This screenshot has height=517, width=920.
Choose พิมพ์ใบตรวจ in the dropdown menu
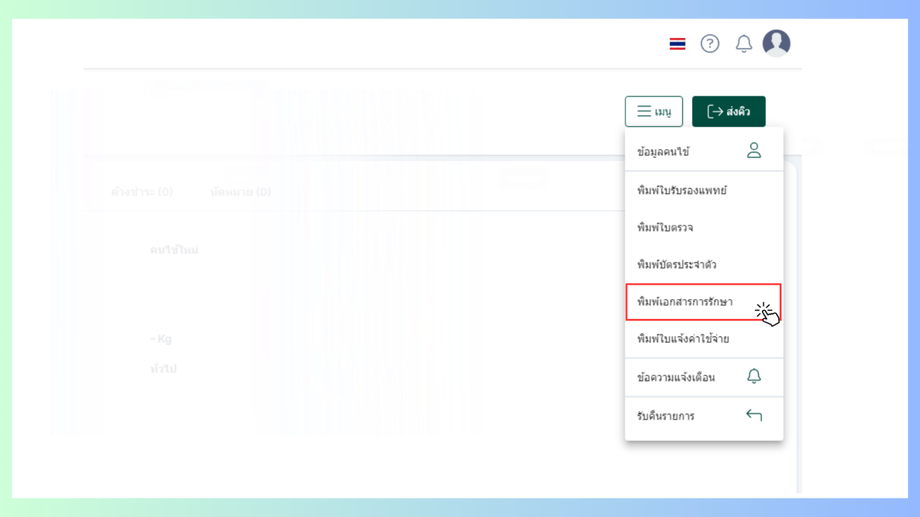[665, 227]
